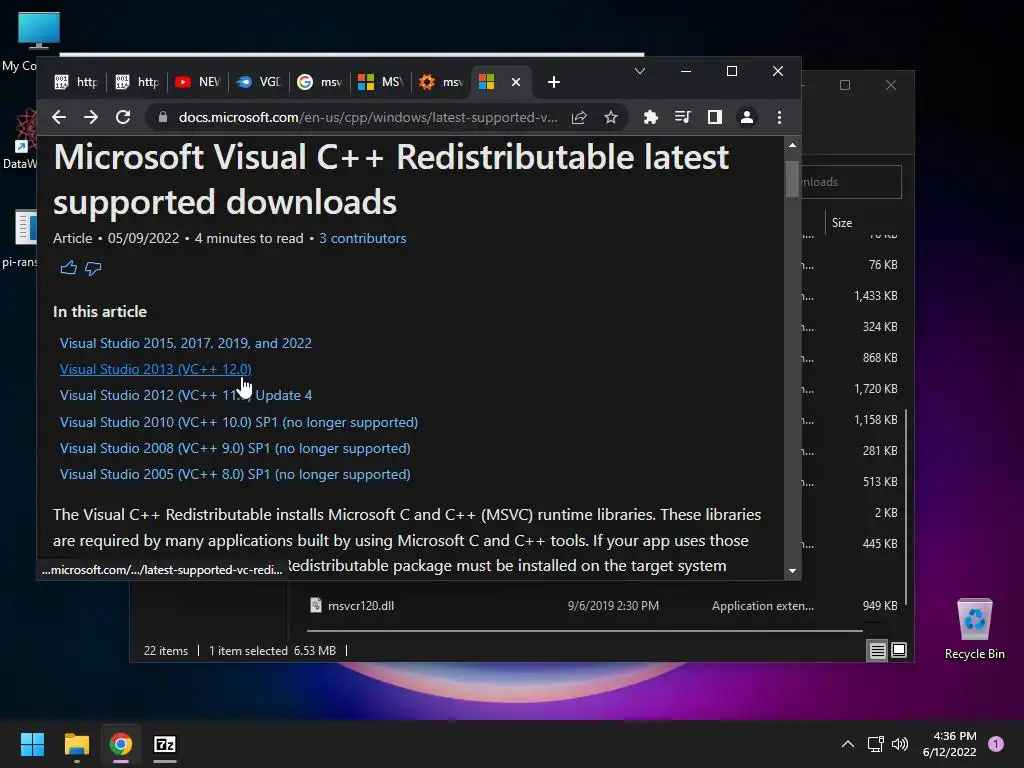The height and width of the screenshot is (768, 1024).
Task: Open the Visual Studio 2005 SP1 link
Action: tap(235, 474)
